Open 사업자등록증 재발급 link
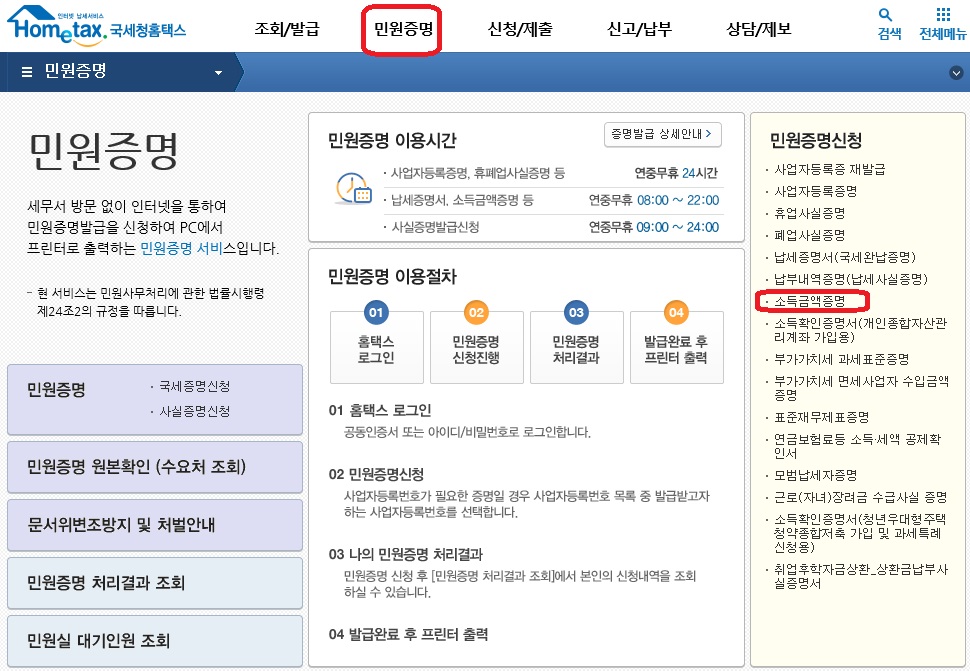Image resolution: width=970 pixels, height=671 pixels. pos(830,169)
